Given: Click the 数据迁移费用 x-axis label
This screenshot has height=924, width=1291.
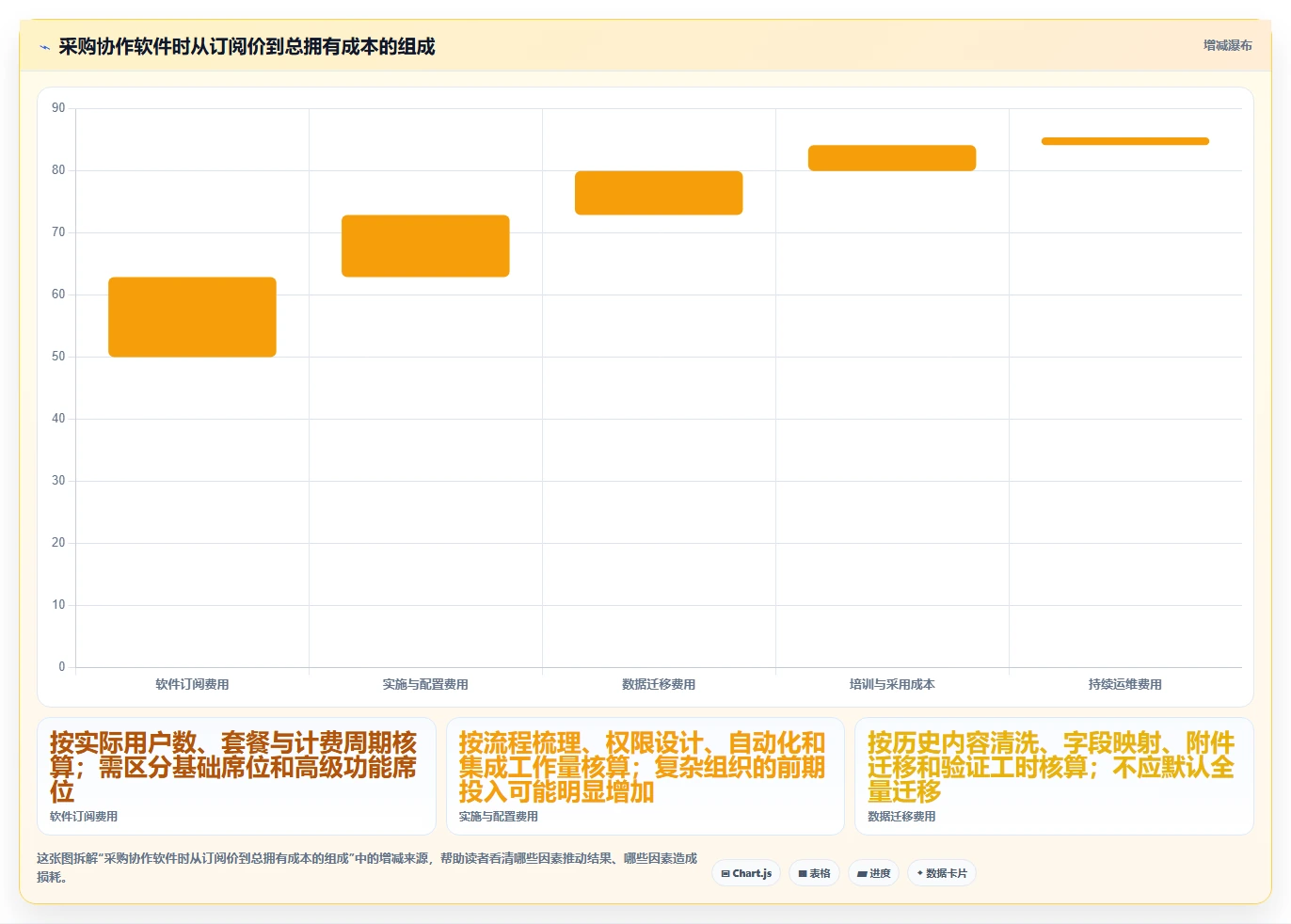Looking at the screenshot, I should [x=659, y=684].
